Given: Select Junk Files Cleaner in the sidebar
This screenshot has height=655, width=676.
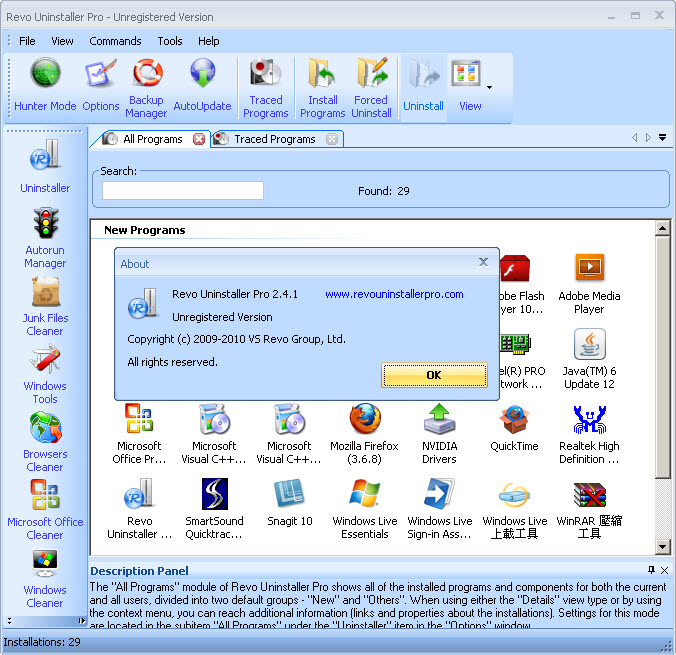Looking at the screenshot, I should click(x=45, y=306).
